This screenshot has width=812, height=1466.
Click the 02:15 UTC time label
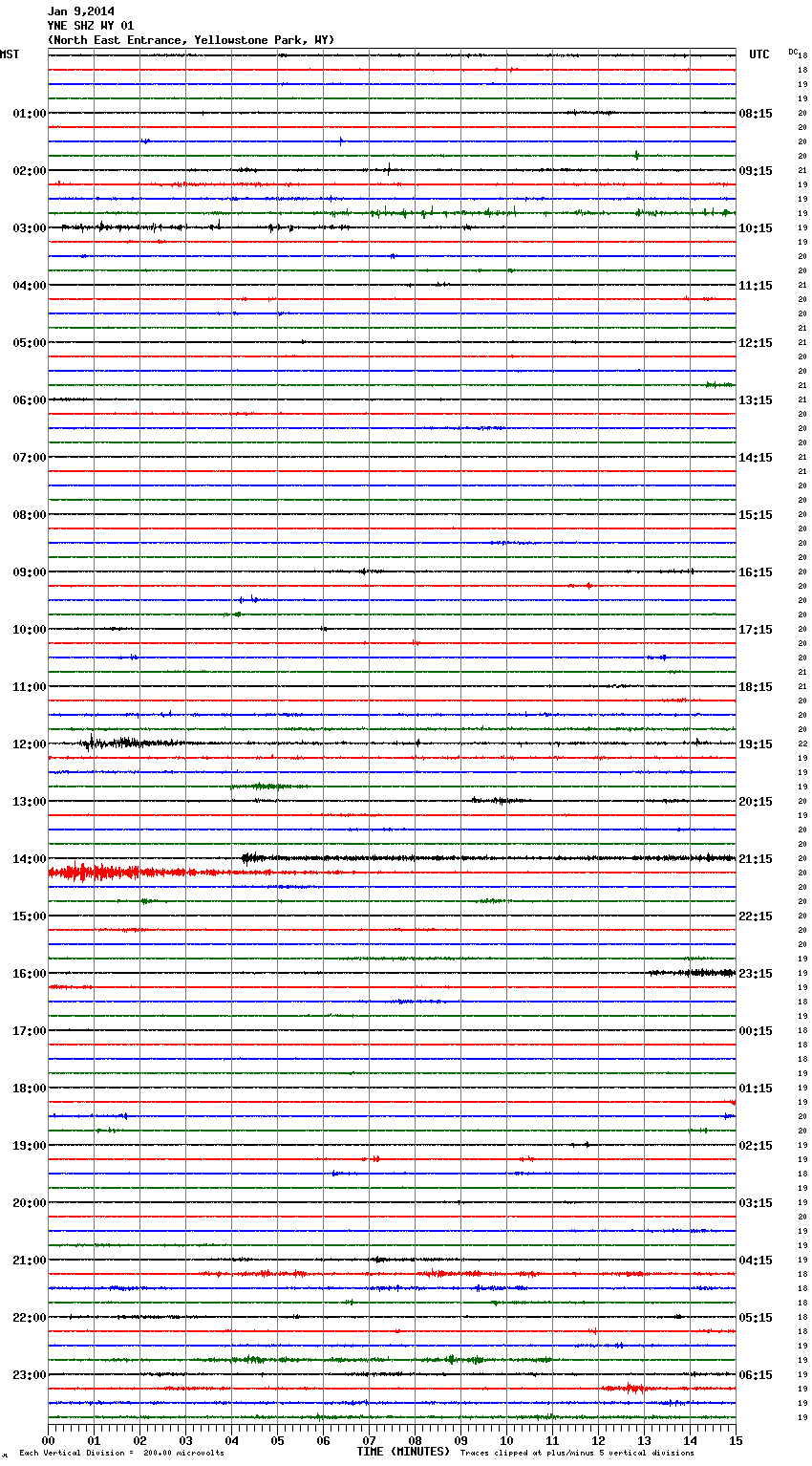pos(756,1146)
